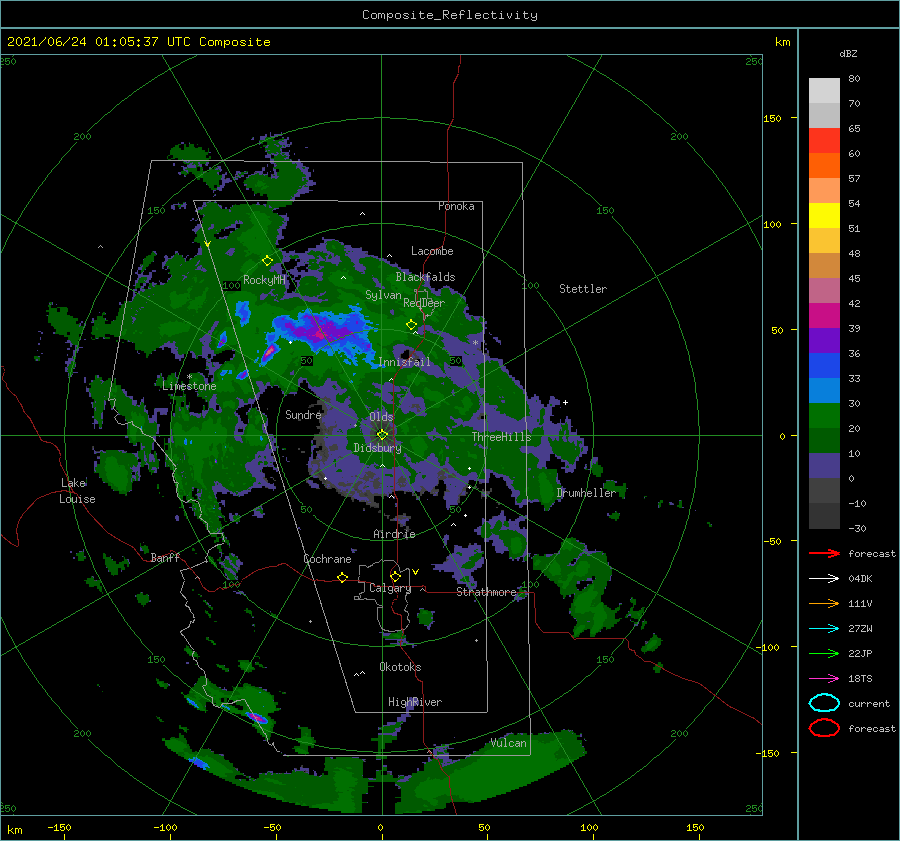Click the yellow diamond marker near RockyMH
This screenshot has width=900, height=841.
(x=267, y=261)
